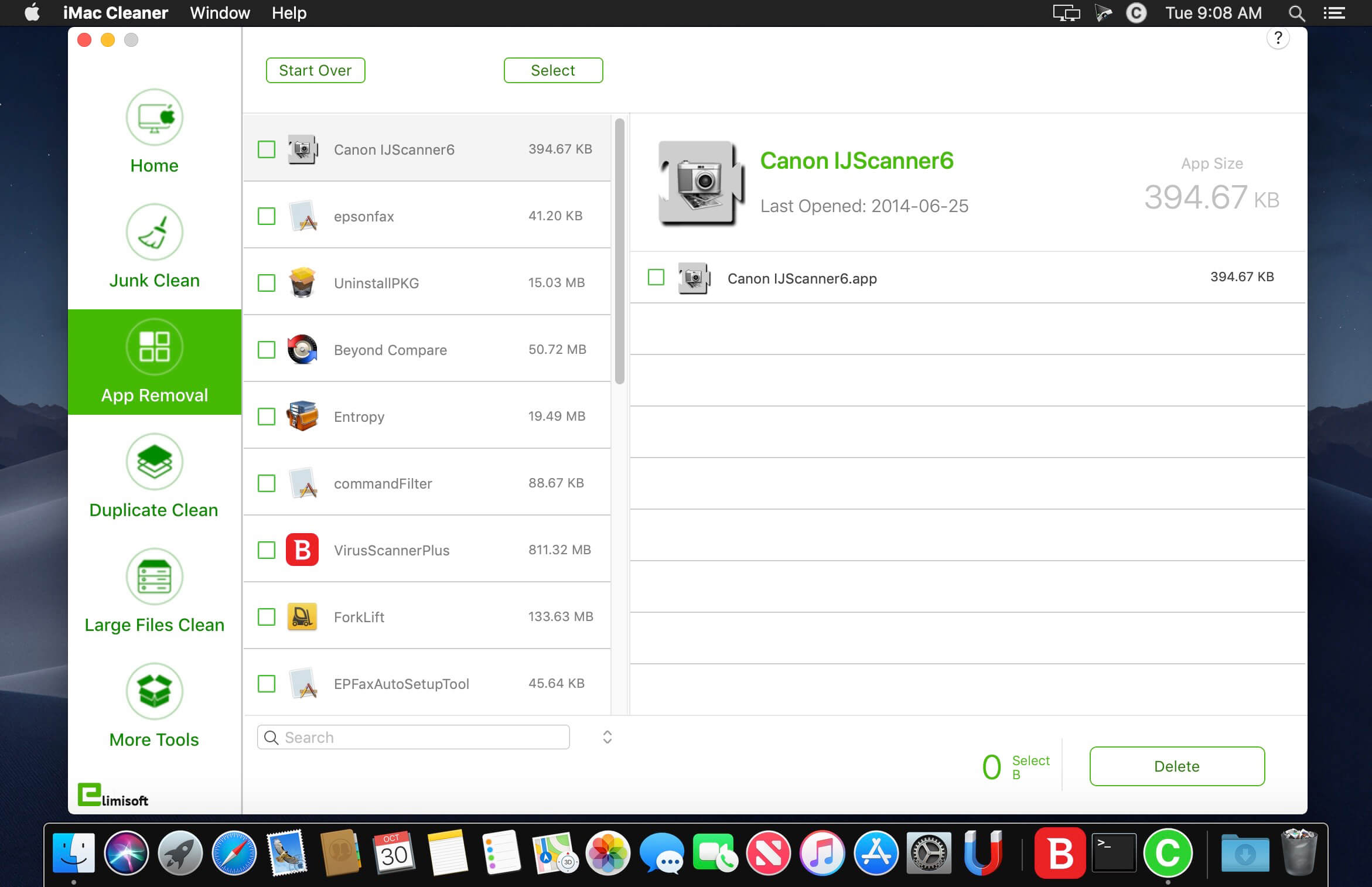
Task: Enable the Canon IJScanner6.app file checkbox
Action: coord(656,277)
